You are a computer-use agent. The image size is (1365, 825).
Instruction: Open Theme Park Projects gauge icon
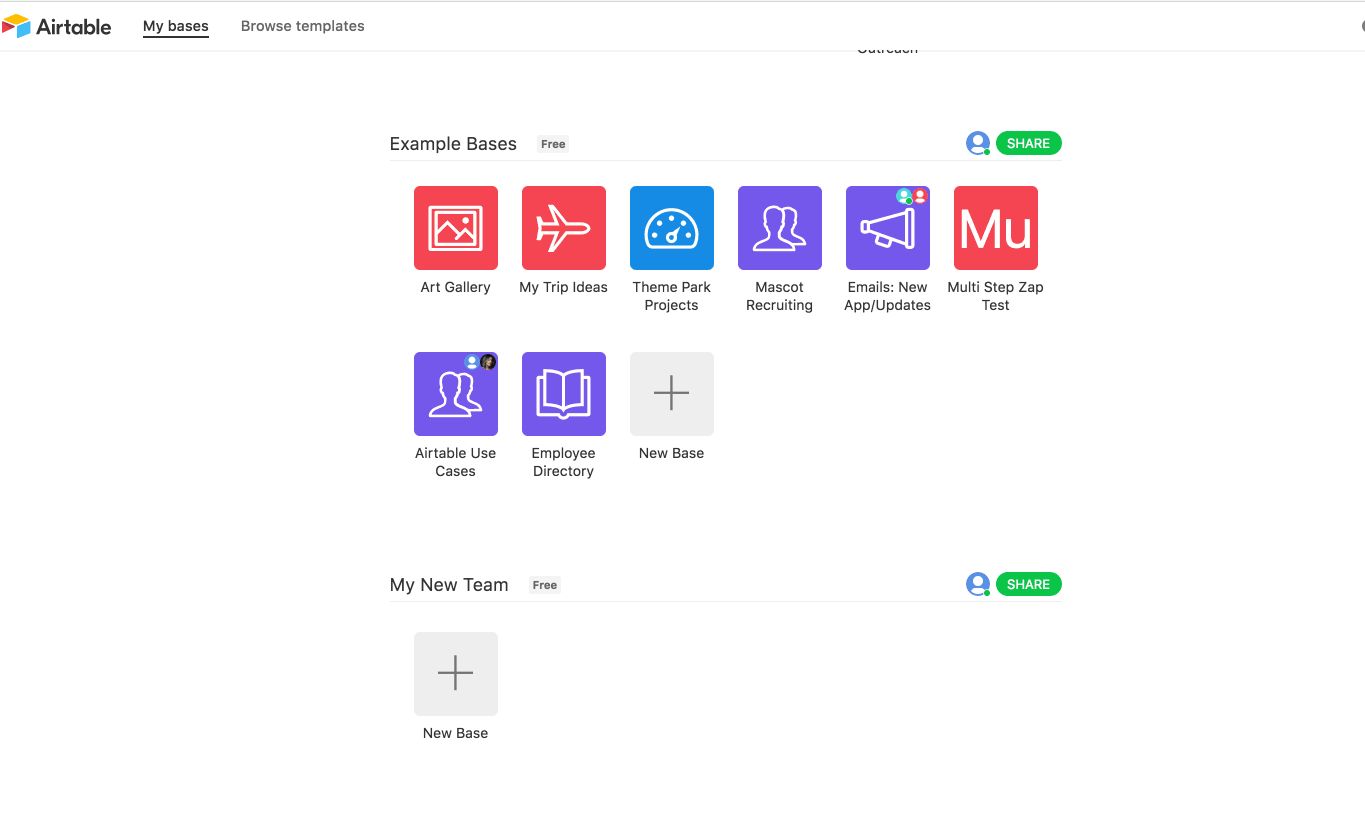click(671, 228)
